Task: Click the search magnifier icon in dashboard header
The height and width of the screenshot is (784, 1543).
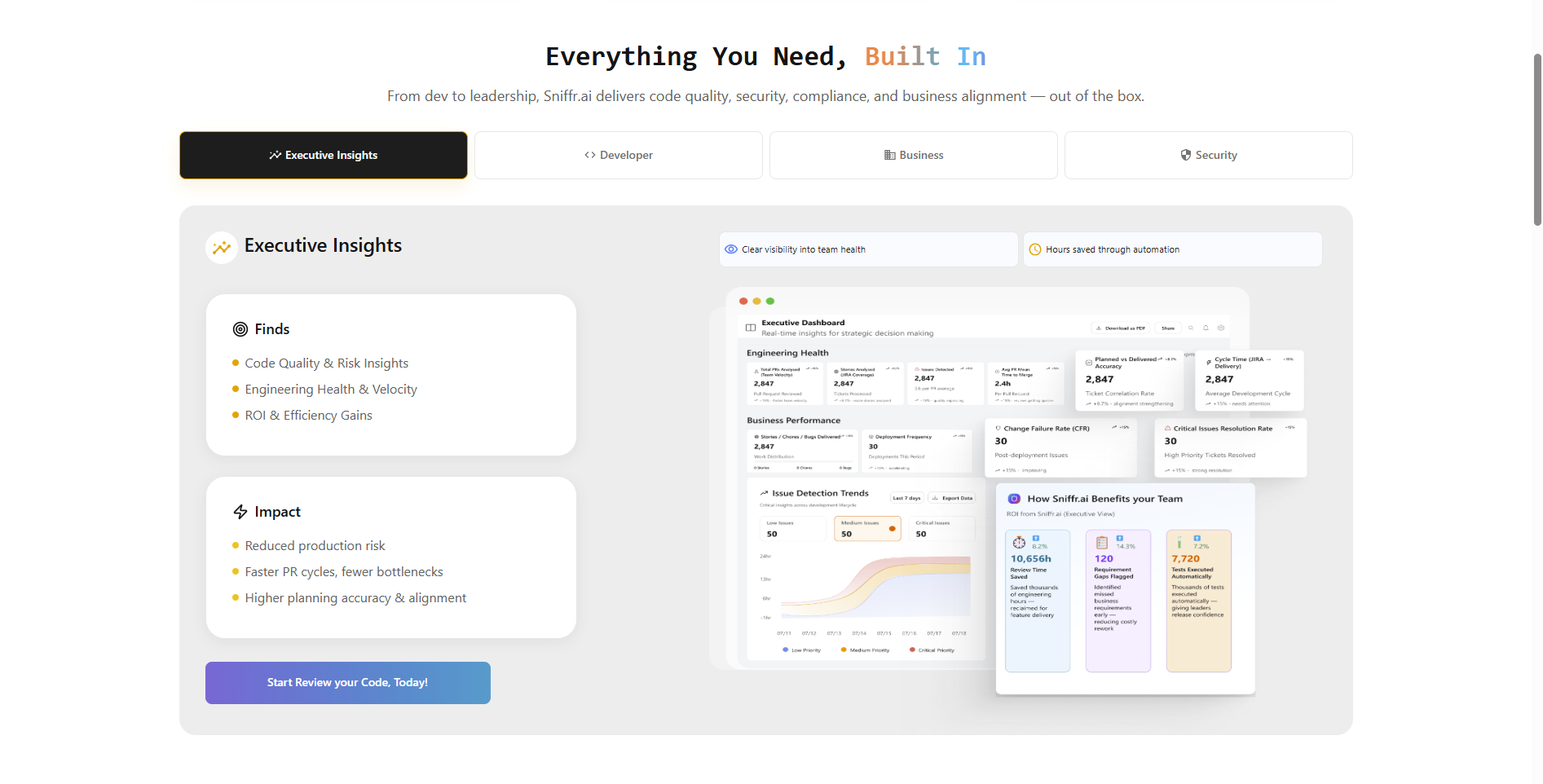Action: pyautogui.click(x=1191, y=328)
